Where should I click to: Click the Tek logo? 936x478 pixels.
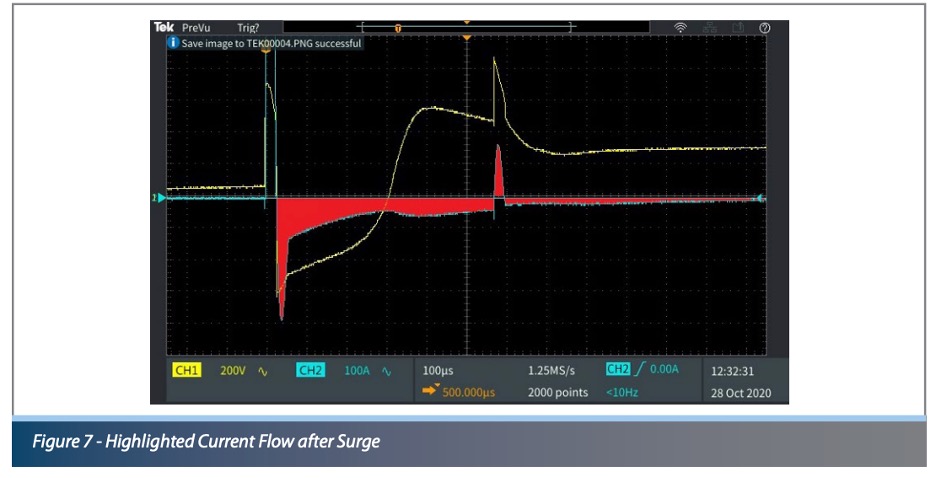164,28
